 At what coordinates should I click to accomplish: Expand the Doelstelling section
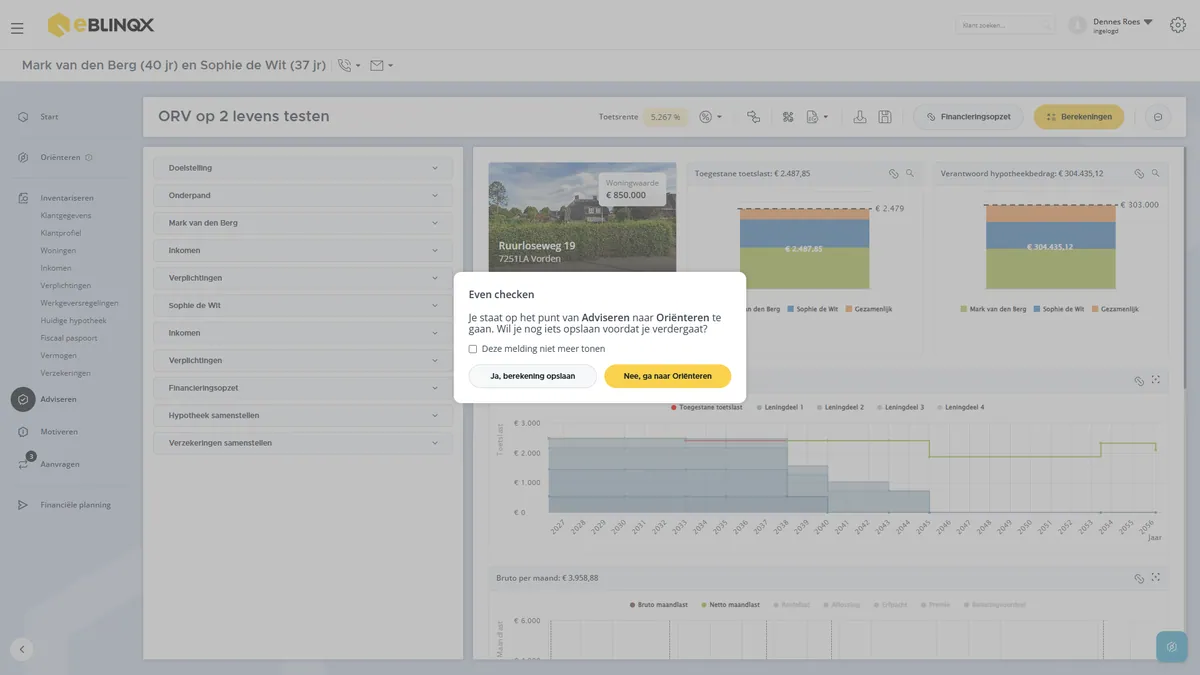click(x=303, y=168)
